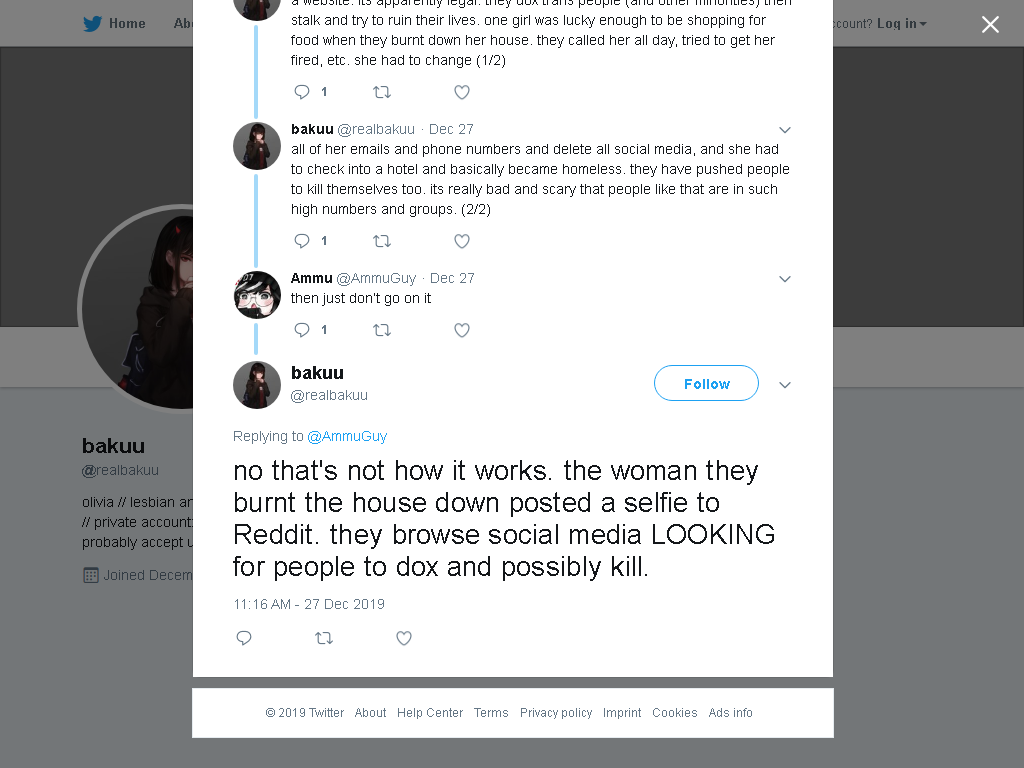Open @AmmuGuy link in Replying to
1024x768 pixels.
(347, 436)
